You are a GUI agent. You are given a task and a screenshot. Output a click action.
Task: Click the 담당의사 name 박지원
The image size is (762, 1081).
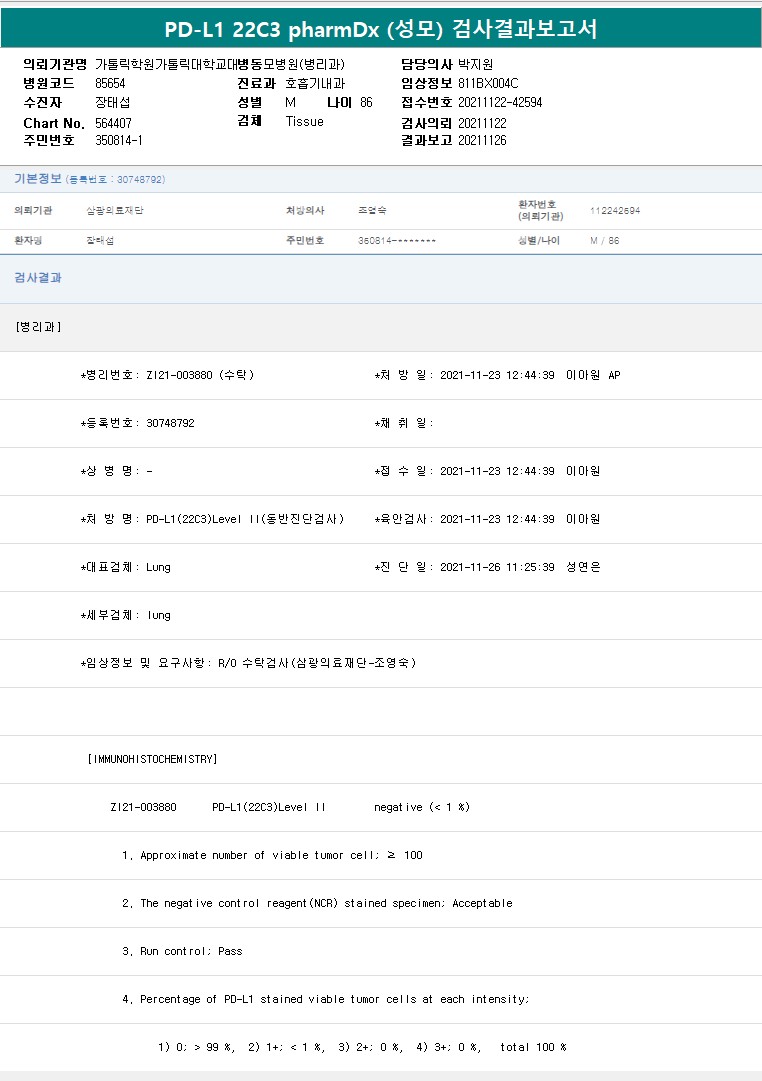pyautogui.click(x=476, y=64)
